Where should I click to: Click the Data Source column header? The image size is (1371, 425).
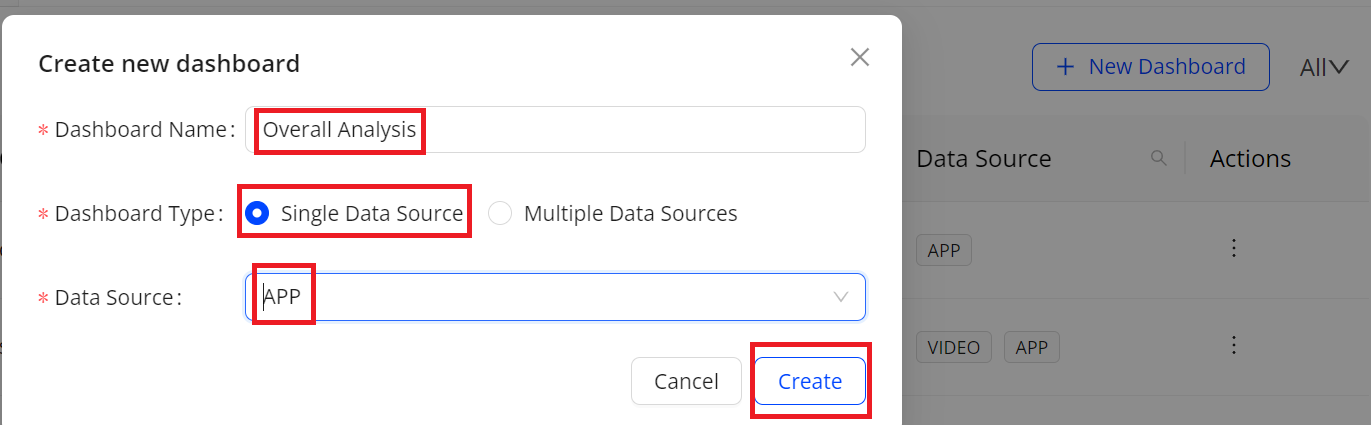(984, 159)
